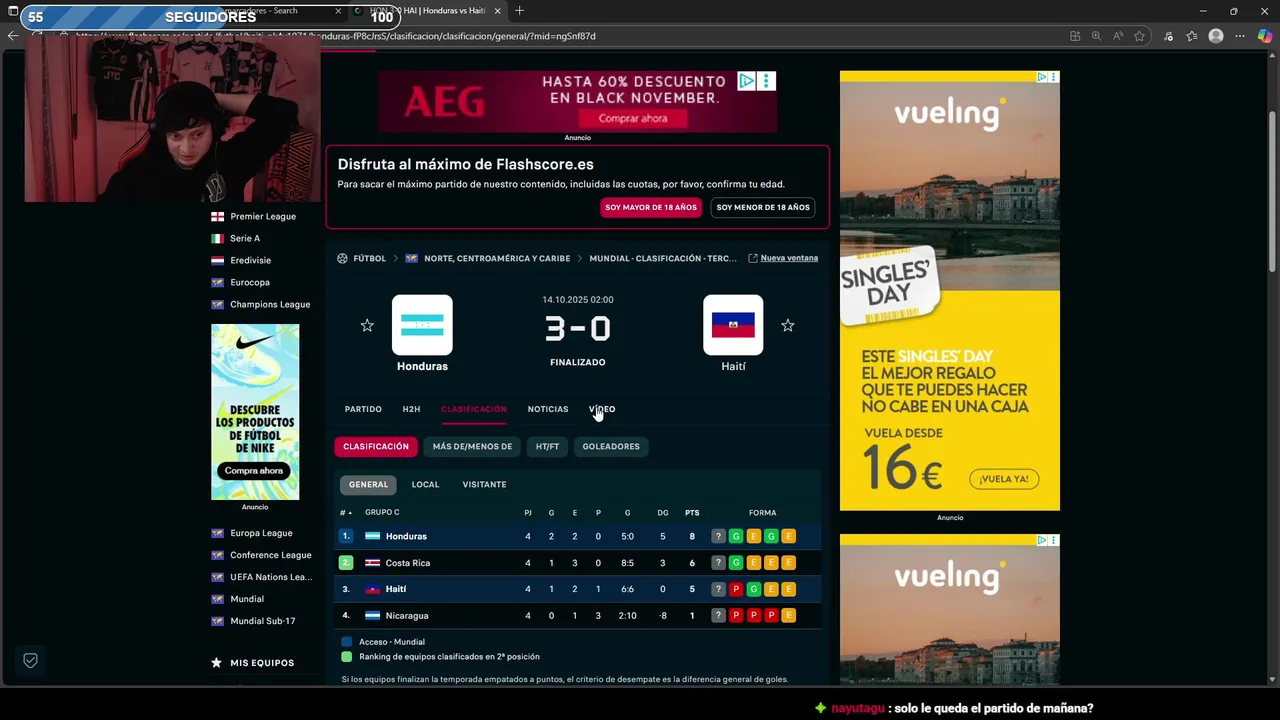Open Nueva ventana link
This screenshot has width=1280, height=720.
pyautogui.click(x=789, y=258)
